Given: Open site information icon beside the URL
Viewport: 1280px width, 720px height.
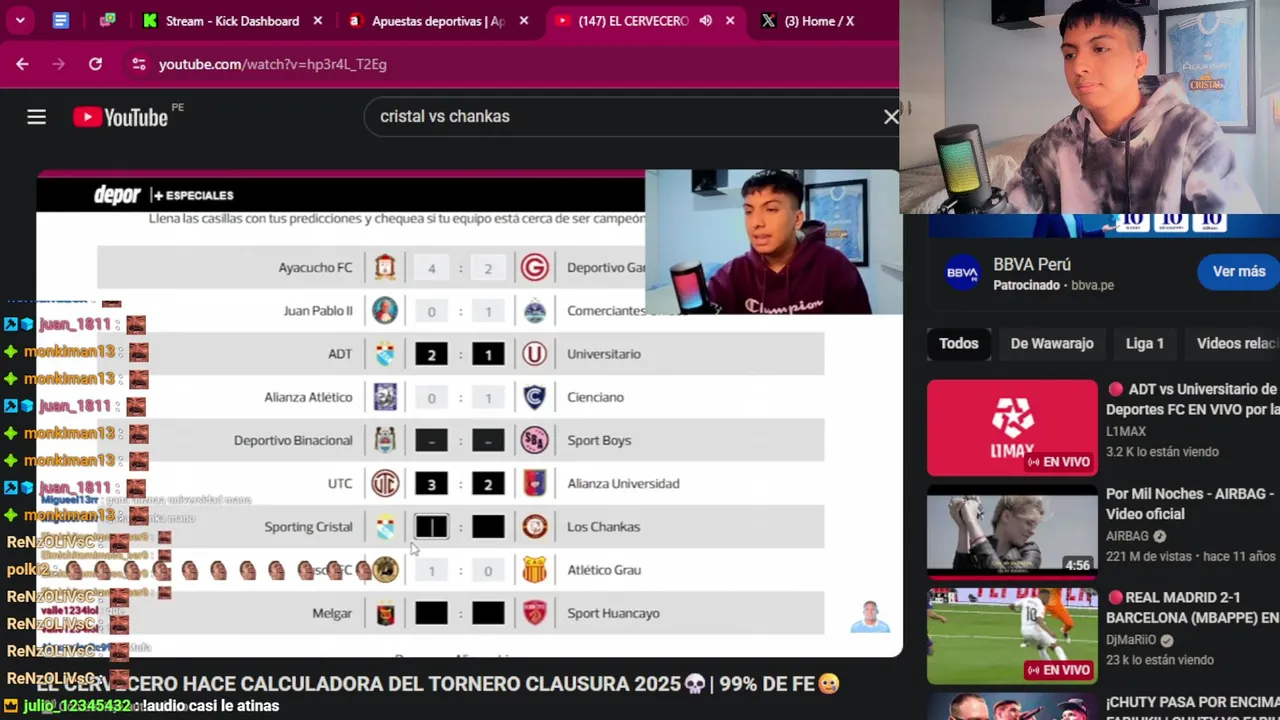Looking at the screenshot, I should (139, 64).
